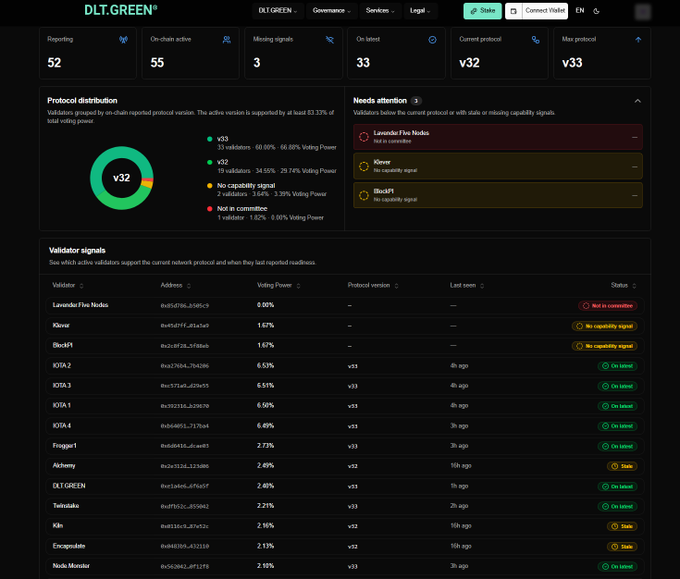Select the DLT.GREEN validator row name
The height and width of the screenshot is (579, 680).
[x=69, y=486]
